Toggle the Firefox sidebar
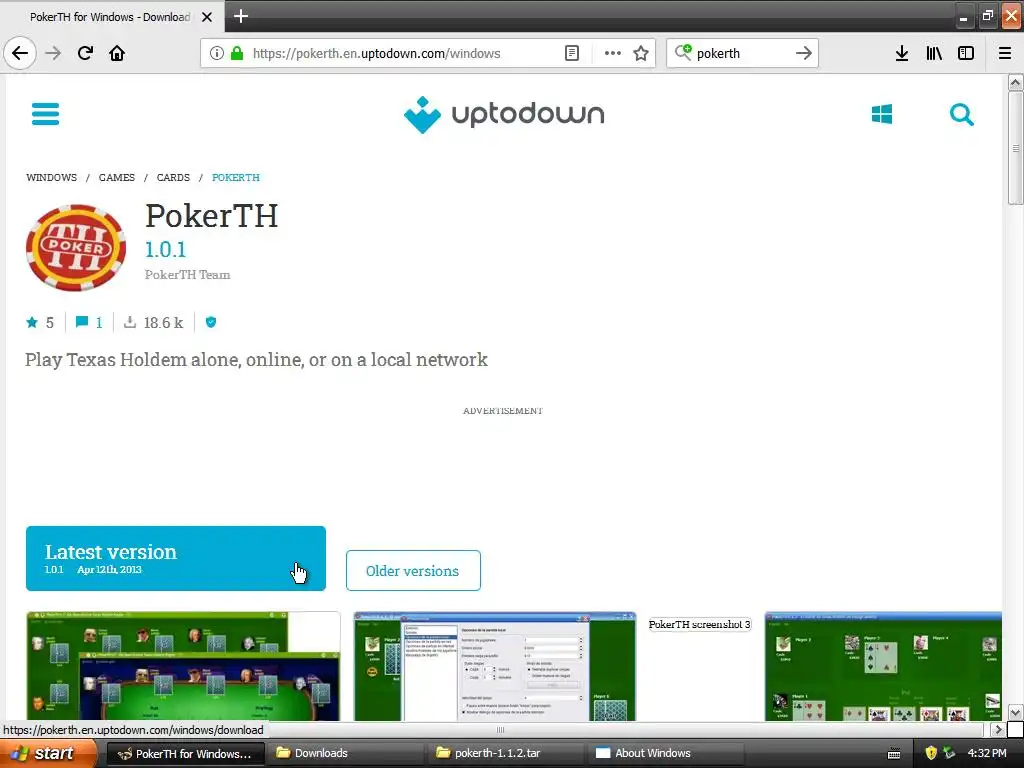 point(966,54)
